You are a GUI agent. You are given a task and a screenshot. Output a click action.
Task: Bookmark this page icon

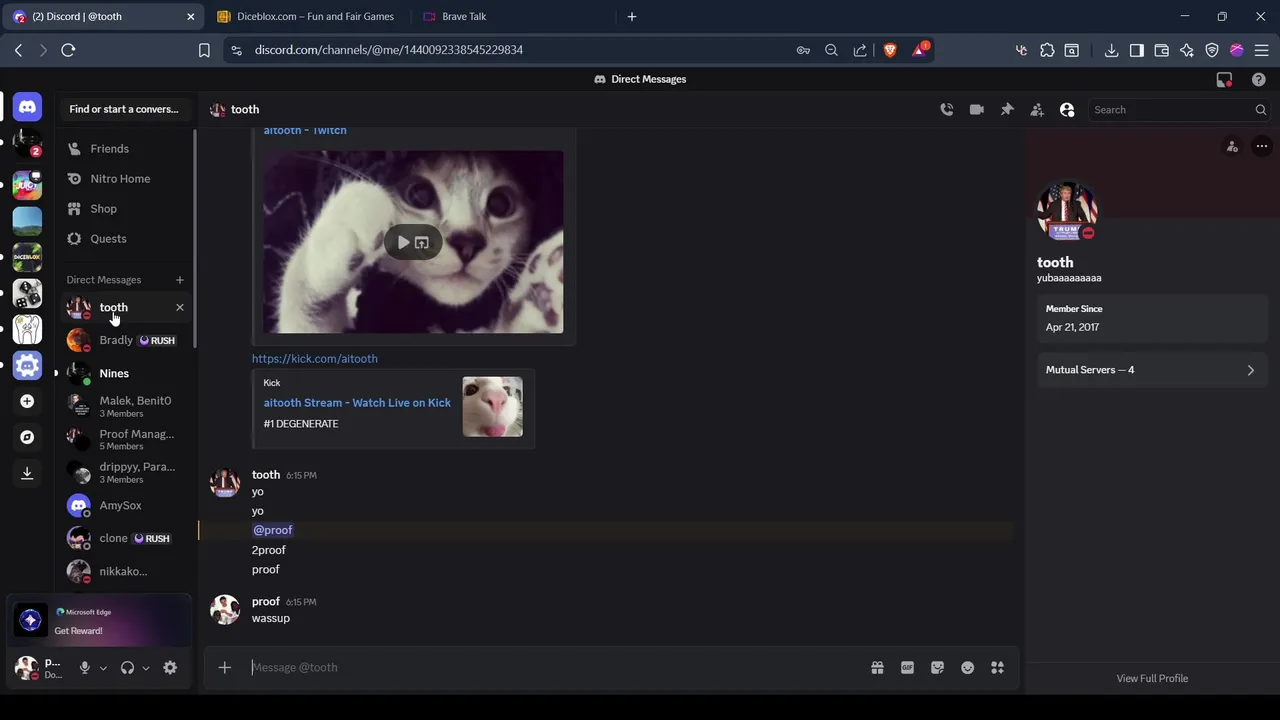(204, 50)
